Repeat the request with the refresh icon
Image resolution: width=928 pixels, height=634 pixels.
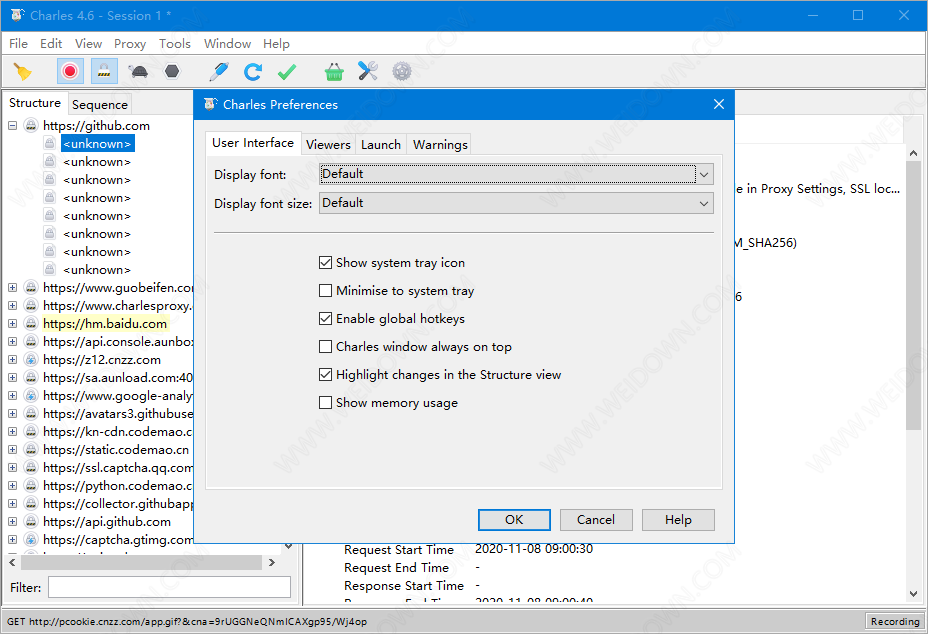[x=253, y=72]
